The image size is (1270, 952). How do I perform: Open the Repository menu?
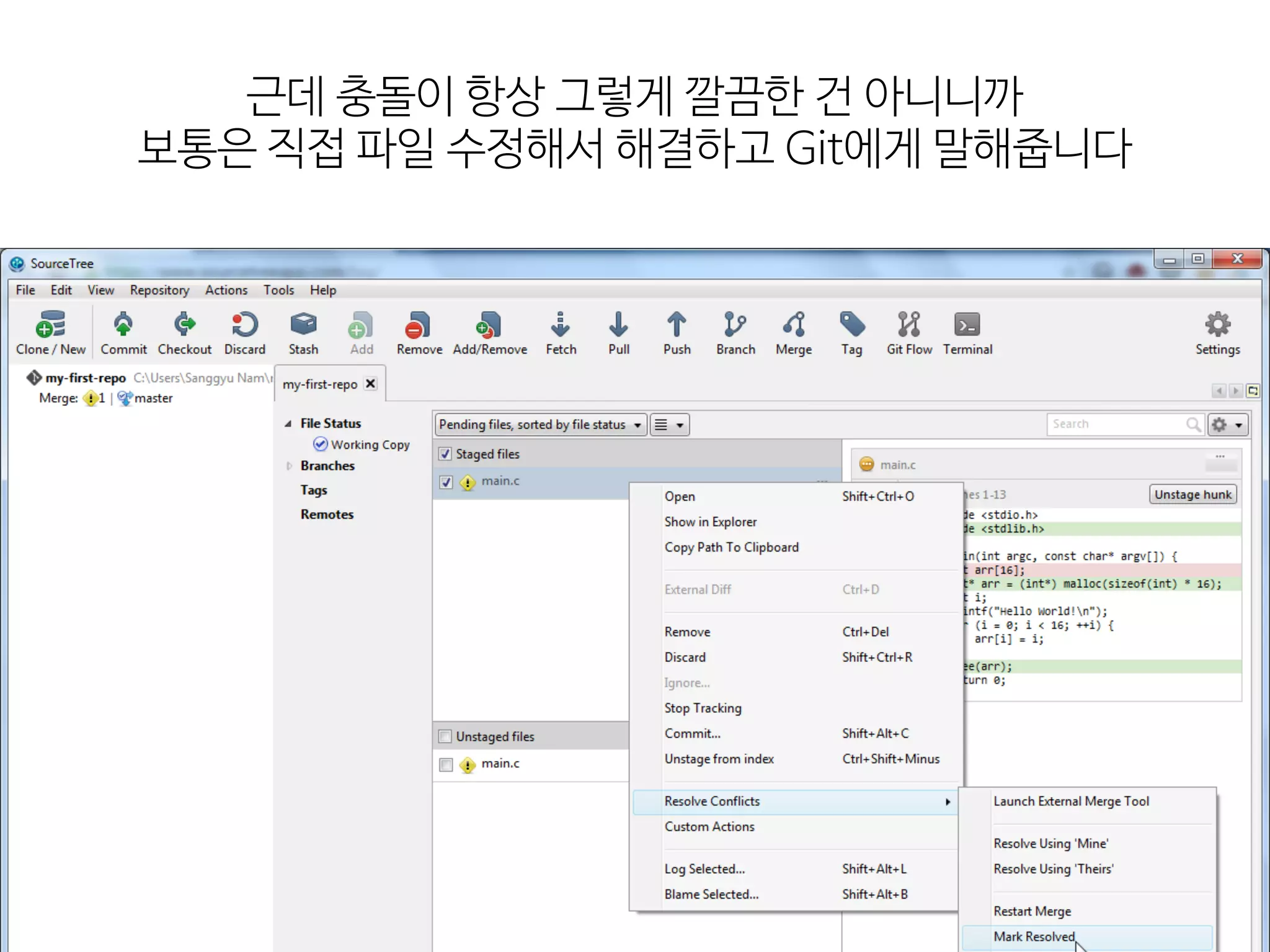click(x=159, y=290)
